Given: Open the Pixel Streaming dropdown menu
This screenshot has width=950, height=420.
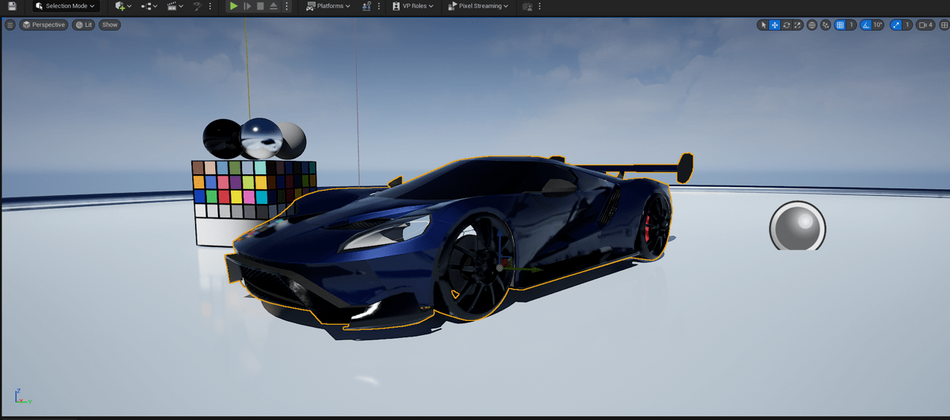Looking at the screenshot, I should pos(478,6).
